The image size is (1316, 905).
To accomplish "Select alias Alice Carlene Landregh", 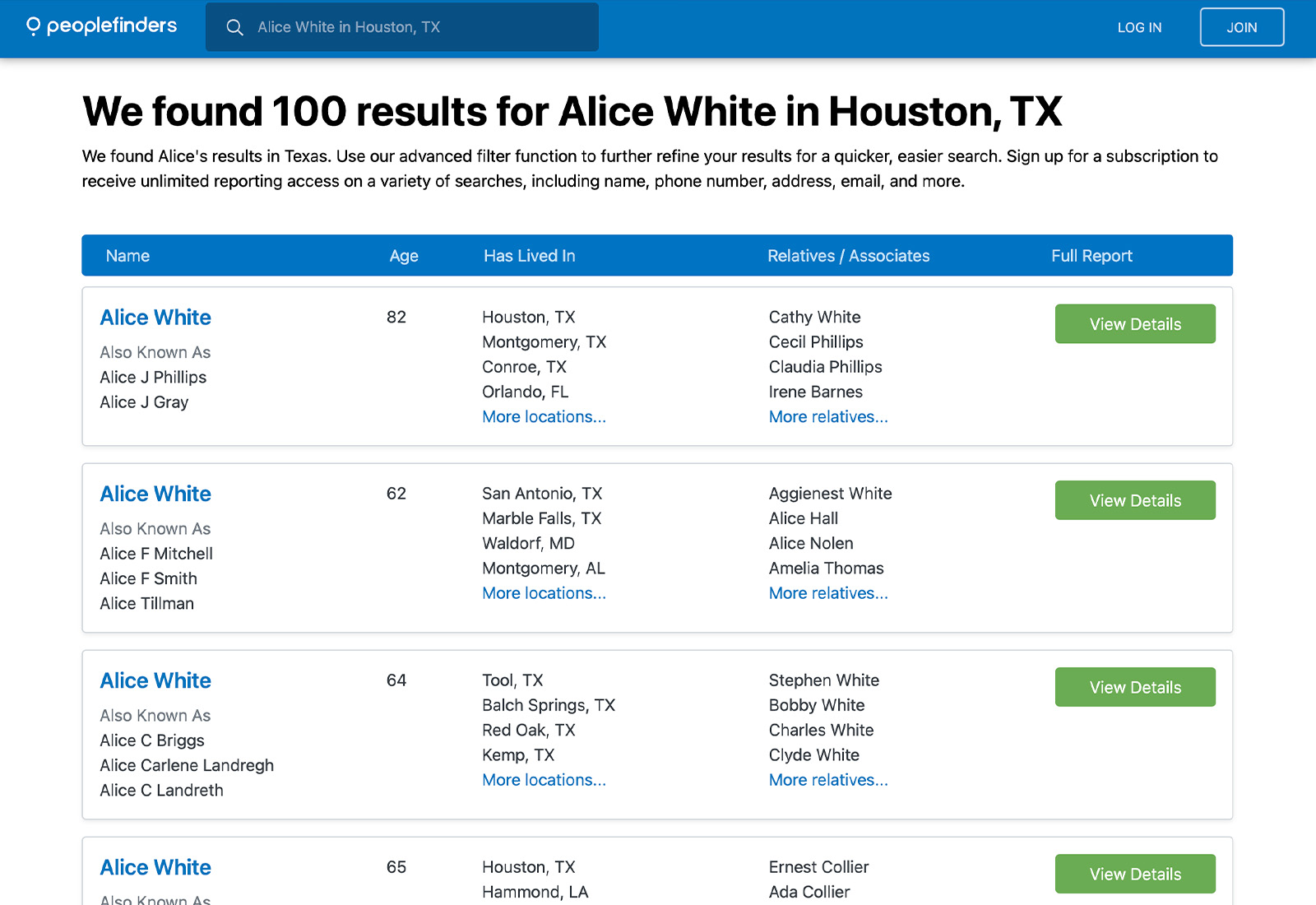I will coord(187,766).
